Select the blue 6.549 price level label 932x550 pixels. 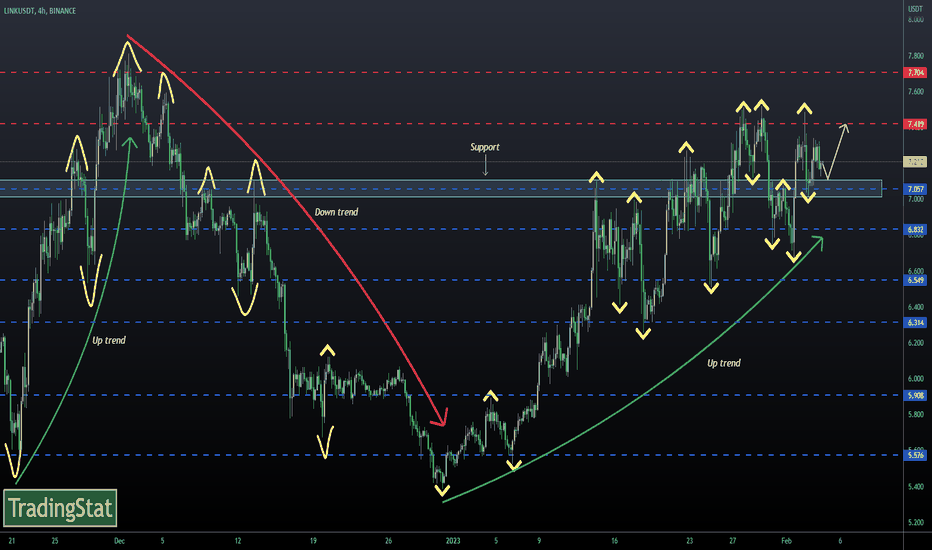915,280
